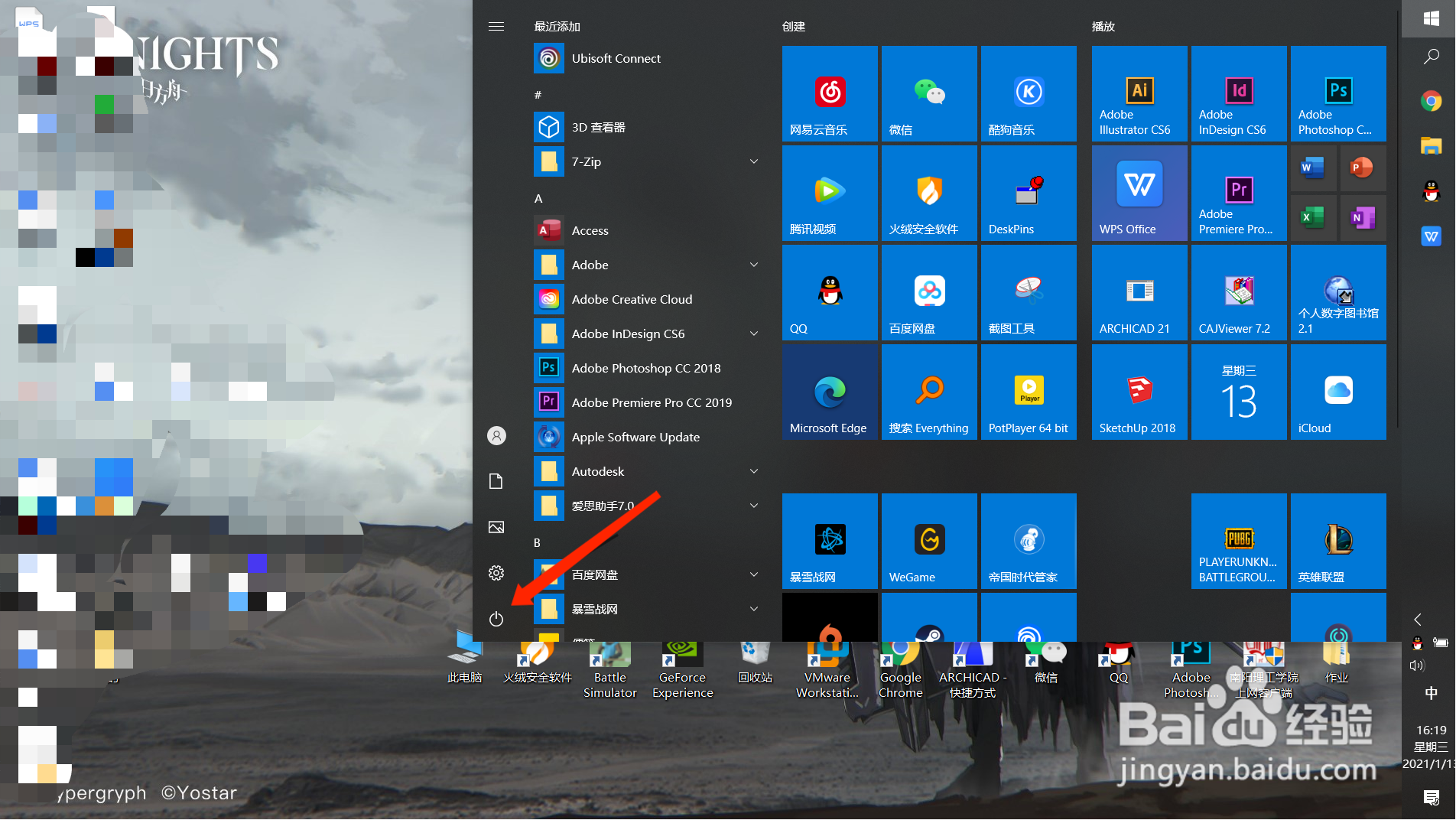Image resolution: width=1456 pixels, height=820 pixels.
Task: Open the small Word tile
Action: point(1313,168)
